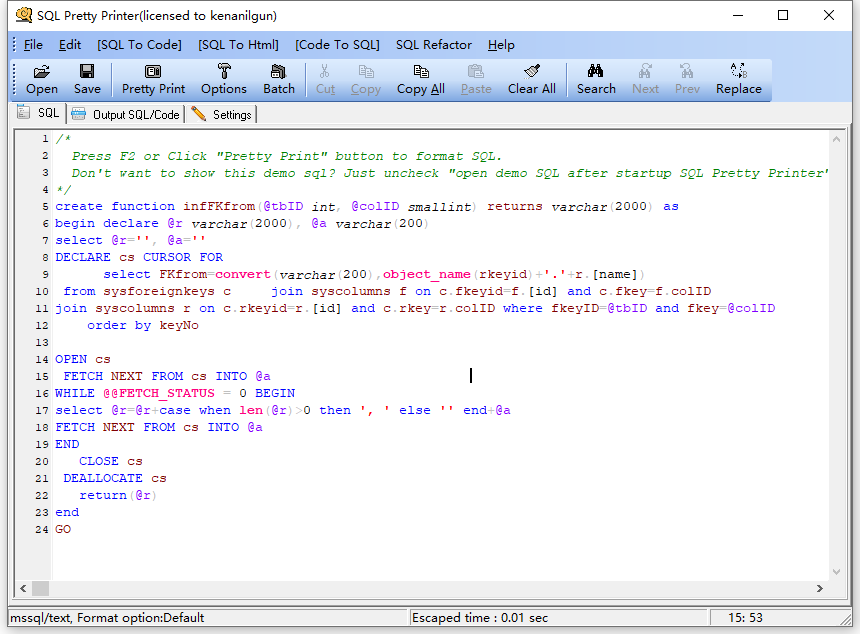This screenshot has height=634, width=860.
Task: Click '@@FETCH_STATUS' on line 16
Action: point(159,393)
